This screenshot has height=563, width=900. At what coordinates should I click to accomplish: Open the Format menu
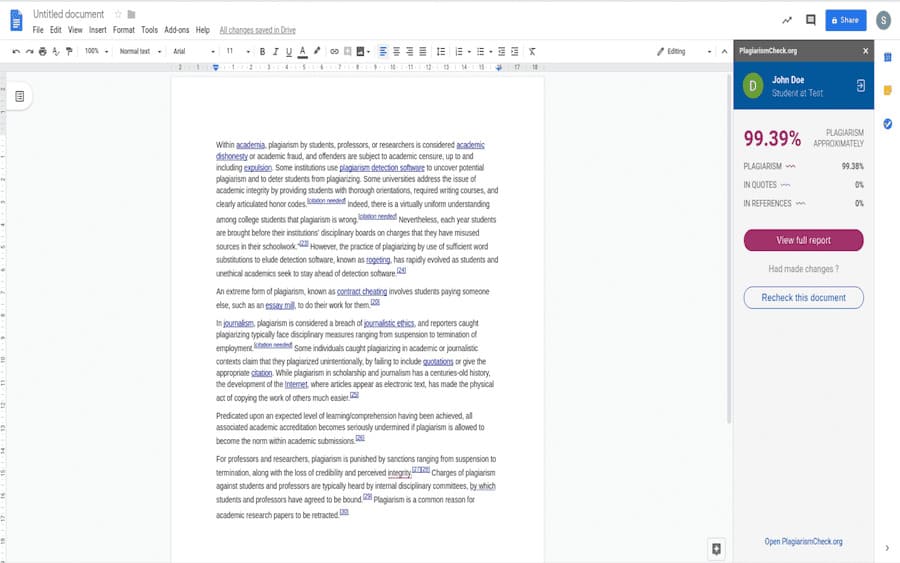(x=123, y=30)
